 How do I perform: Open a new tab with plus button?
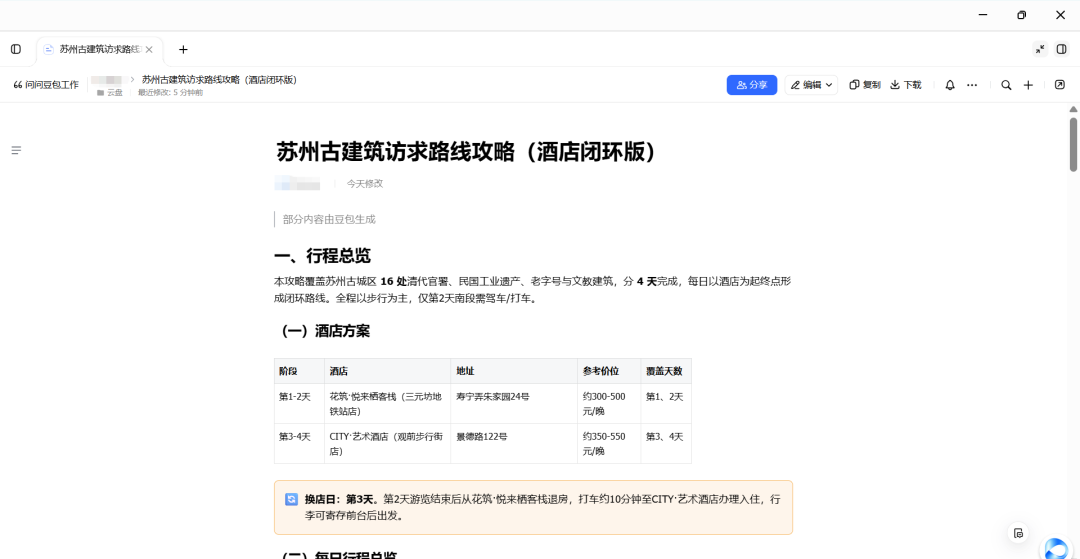183,50
